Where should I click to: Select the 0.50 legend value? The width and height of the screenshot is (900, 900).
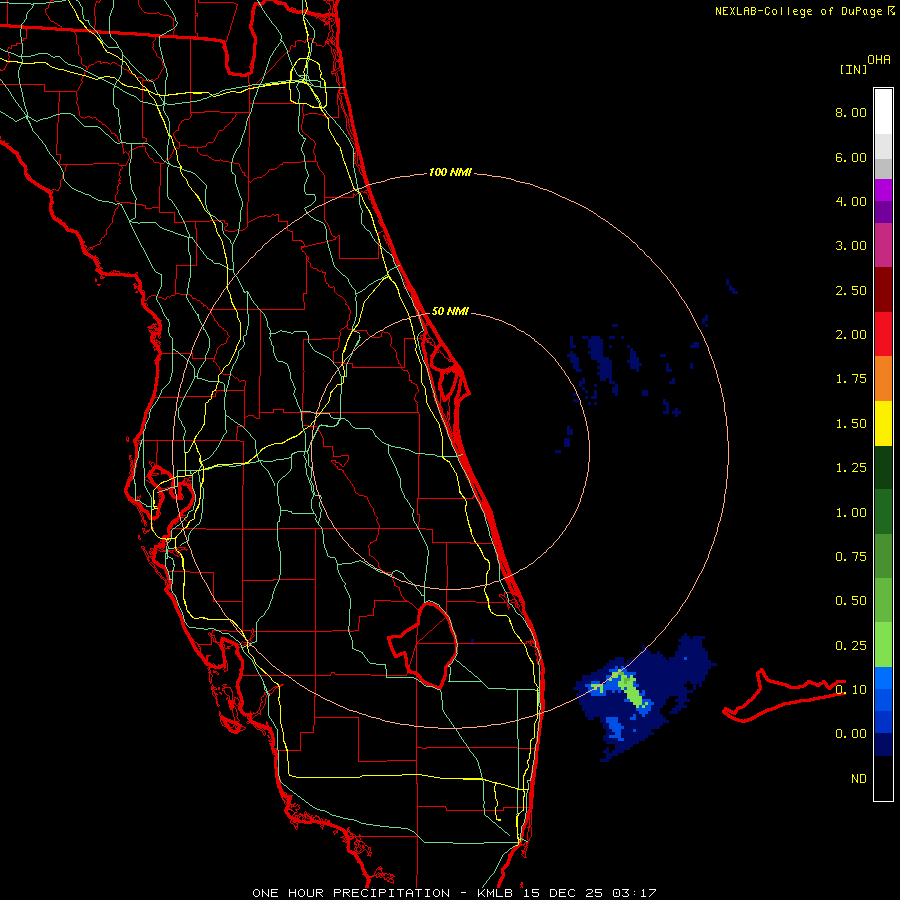tap(851, 601)
